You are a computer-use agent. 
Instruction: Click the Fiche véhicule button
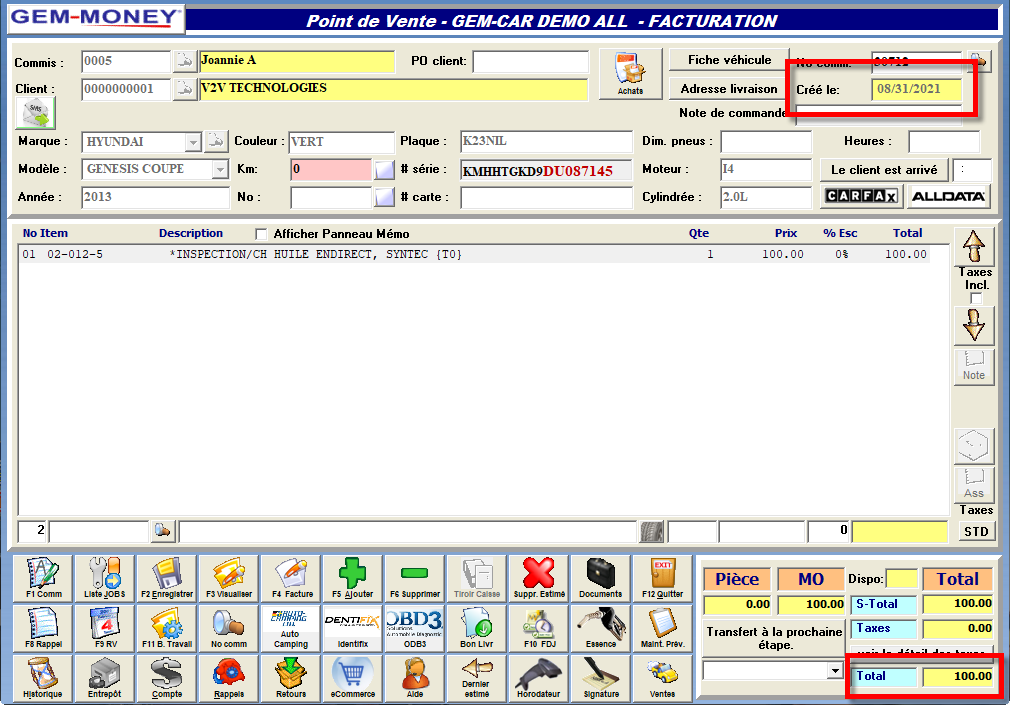(729, 60)
